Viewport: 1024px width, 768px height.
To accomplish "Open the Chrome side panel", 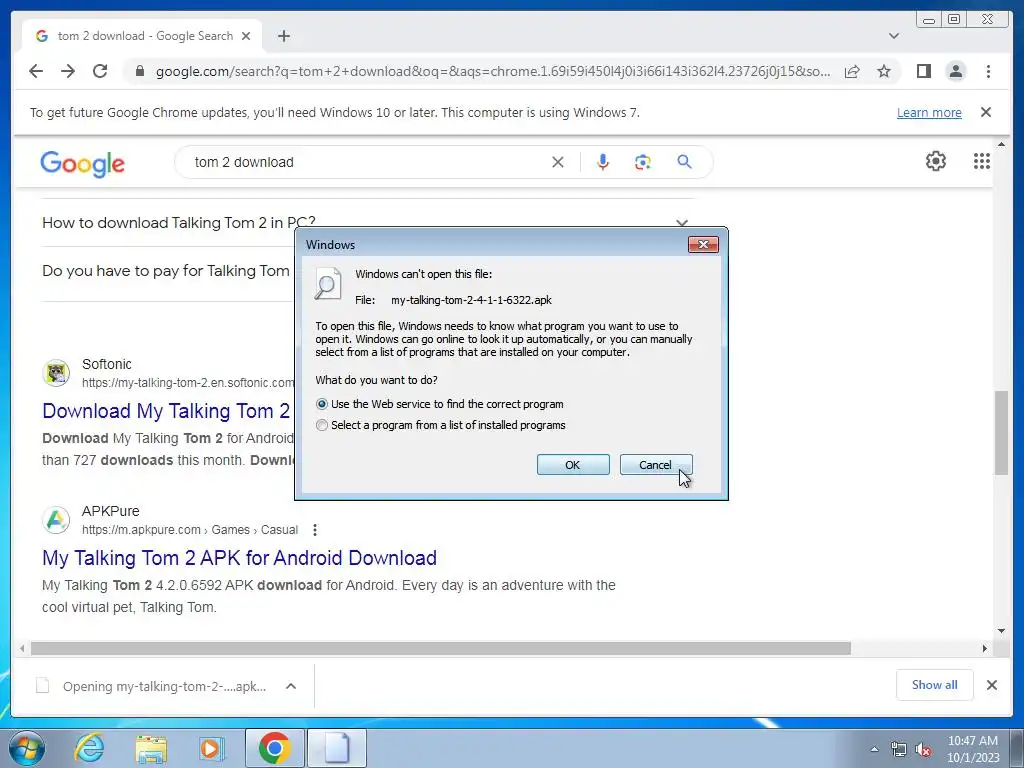I will point(923,71).
